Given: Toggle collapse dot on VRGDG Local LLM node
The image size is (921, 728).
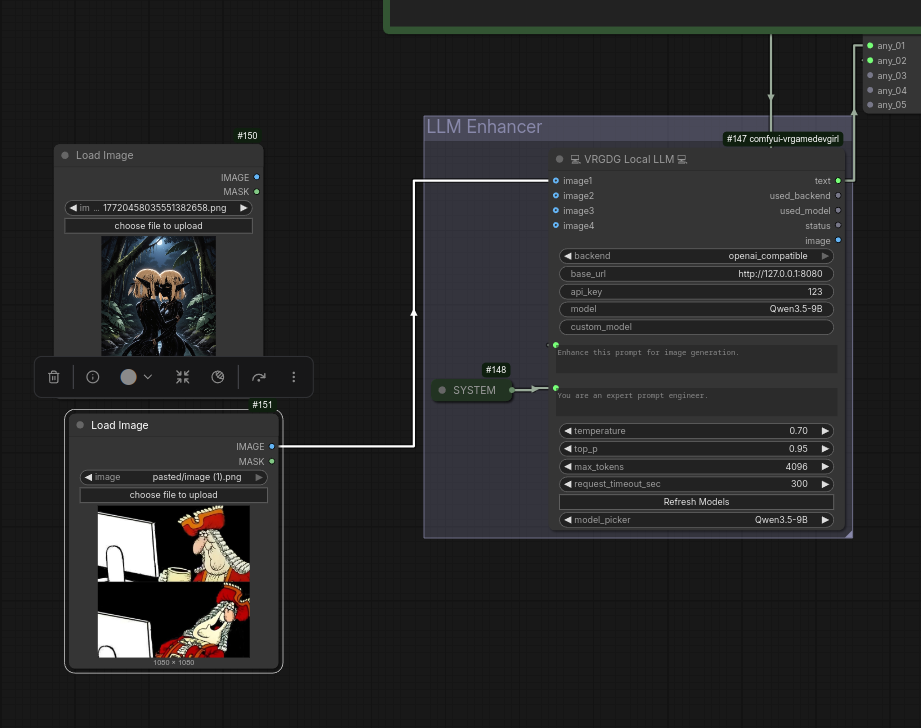Looking at the screenshot, I should (x=560, y=159).
